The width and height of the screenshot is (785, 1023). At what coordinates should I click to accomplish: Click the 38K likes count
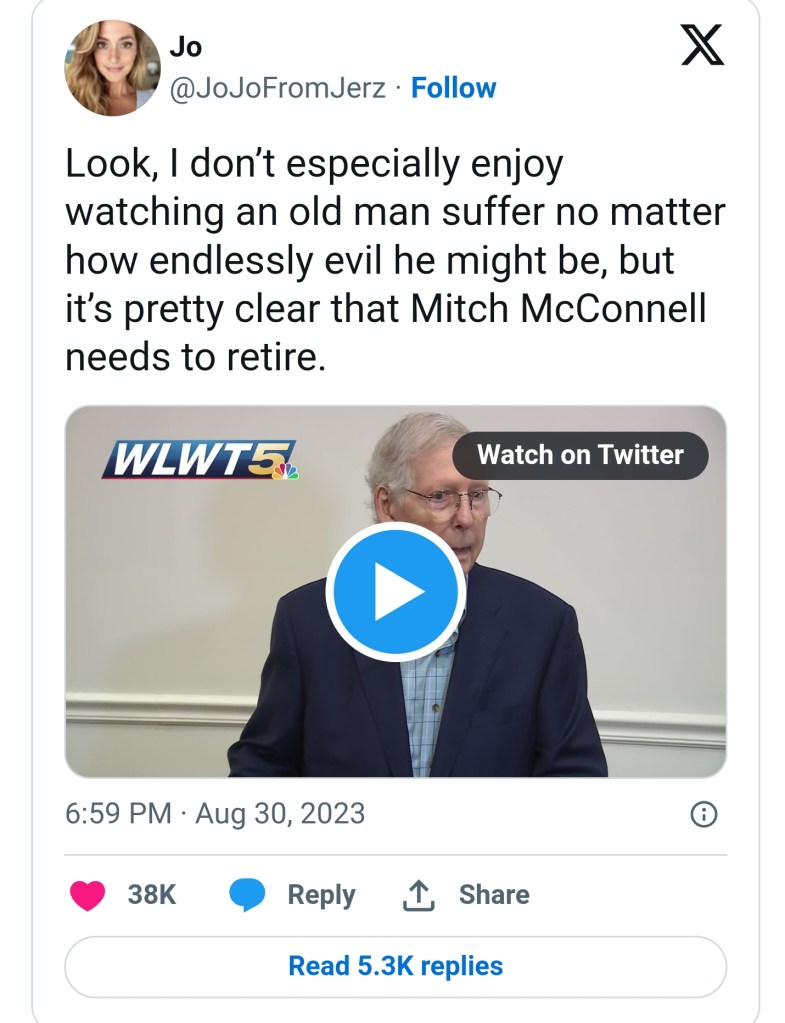(x=152, y=894)
